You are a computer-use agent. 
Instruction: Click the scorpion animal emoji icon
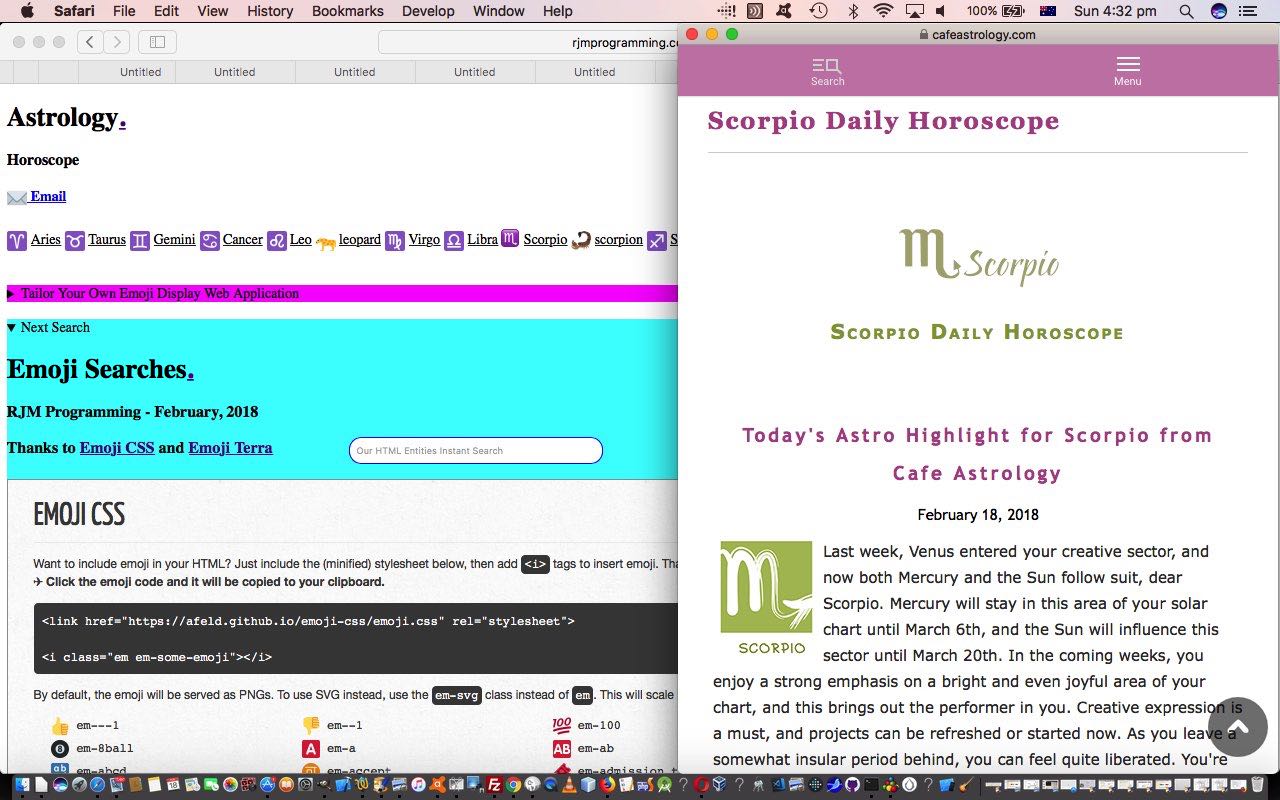(581, 241)
